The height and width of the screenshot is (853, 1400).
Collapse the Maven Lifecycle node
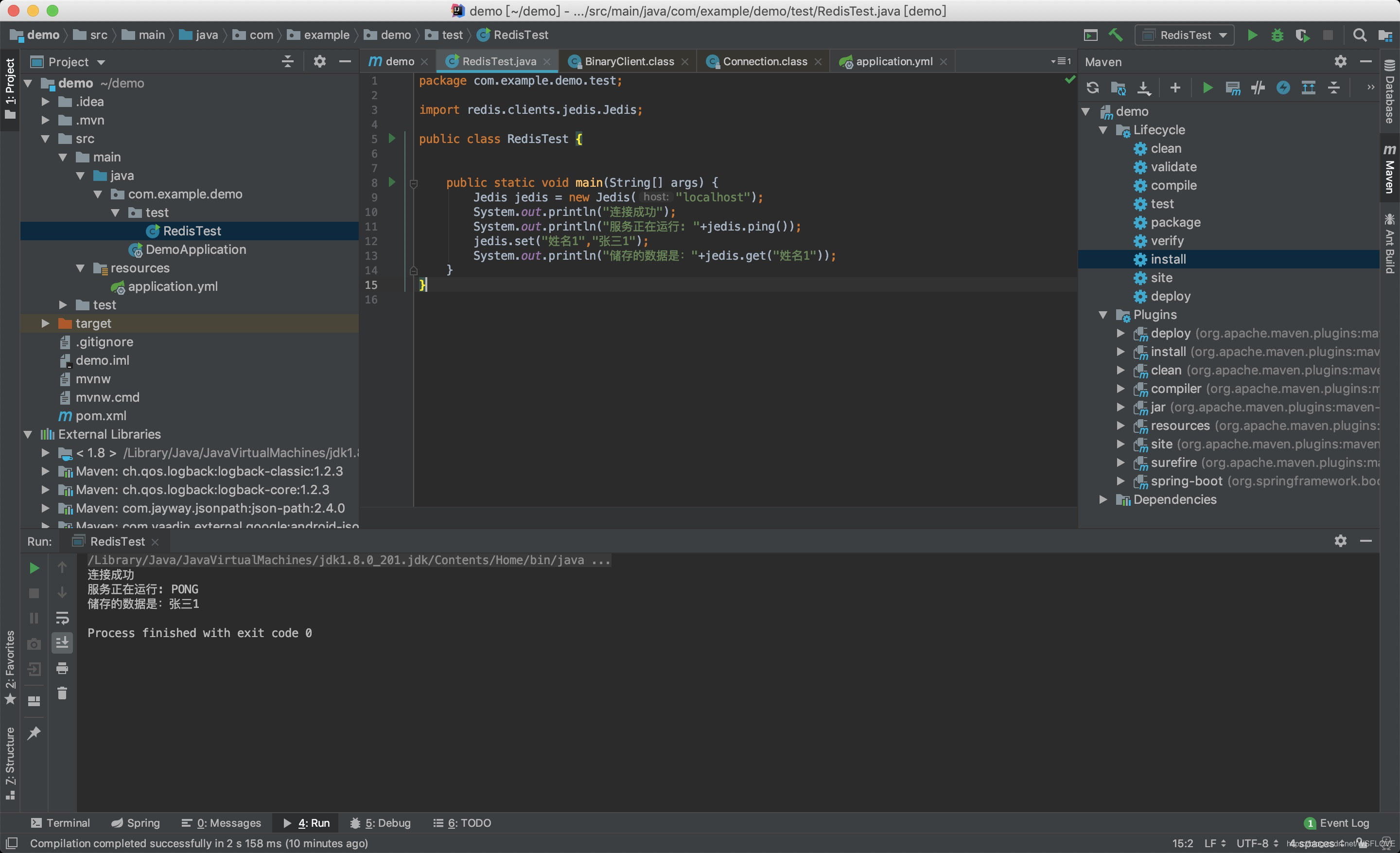(1103, 130)
